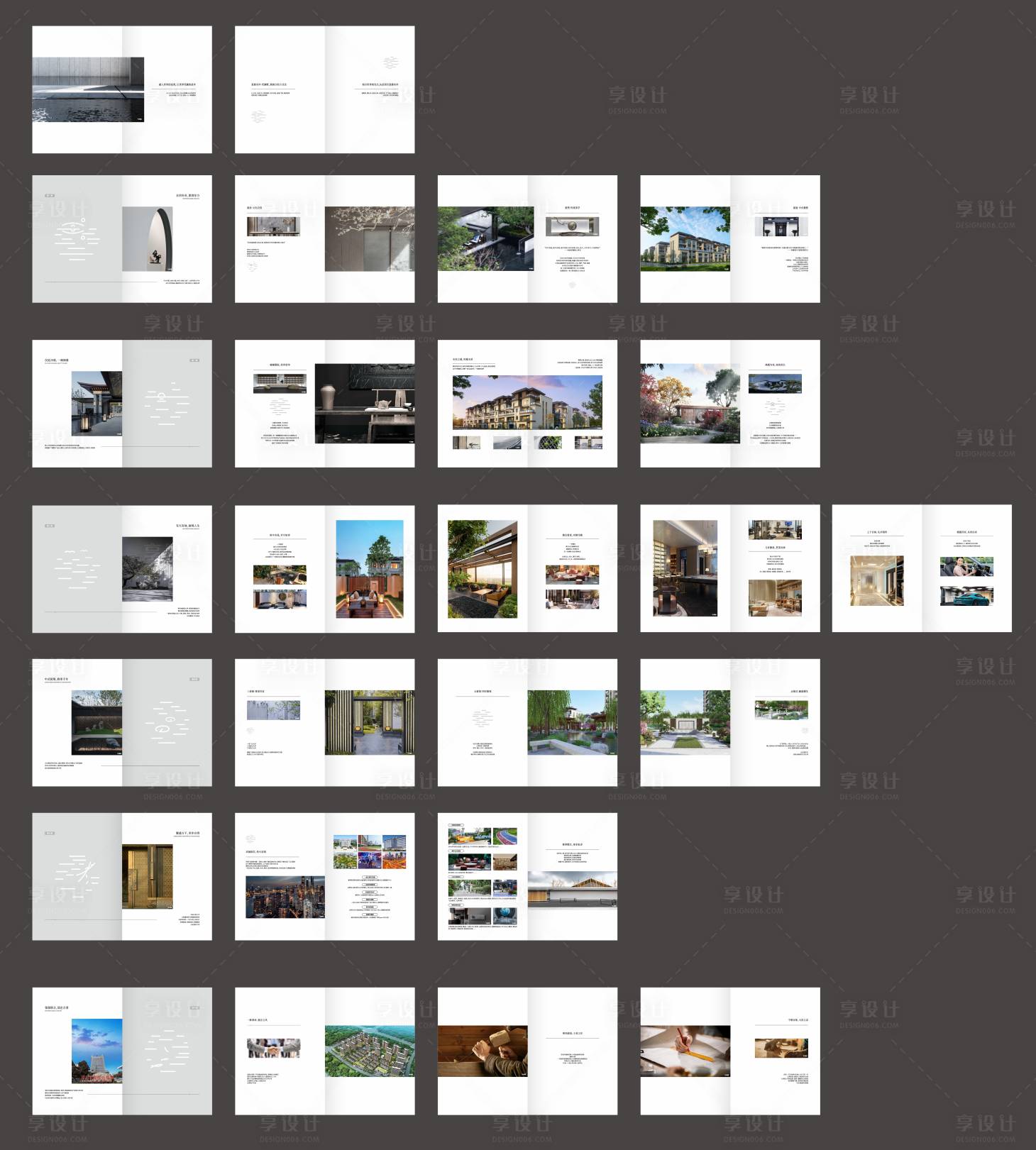The width and height of the screenshot is (1036, 1150).
Task: Select the villa building photo under blue sky
Action: click(x=685, y=239)
